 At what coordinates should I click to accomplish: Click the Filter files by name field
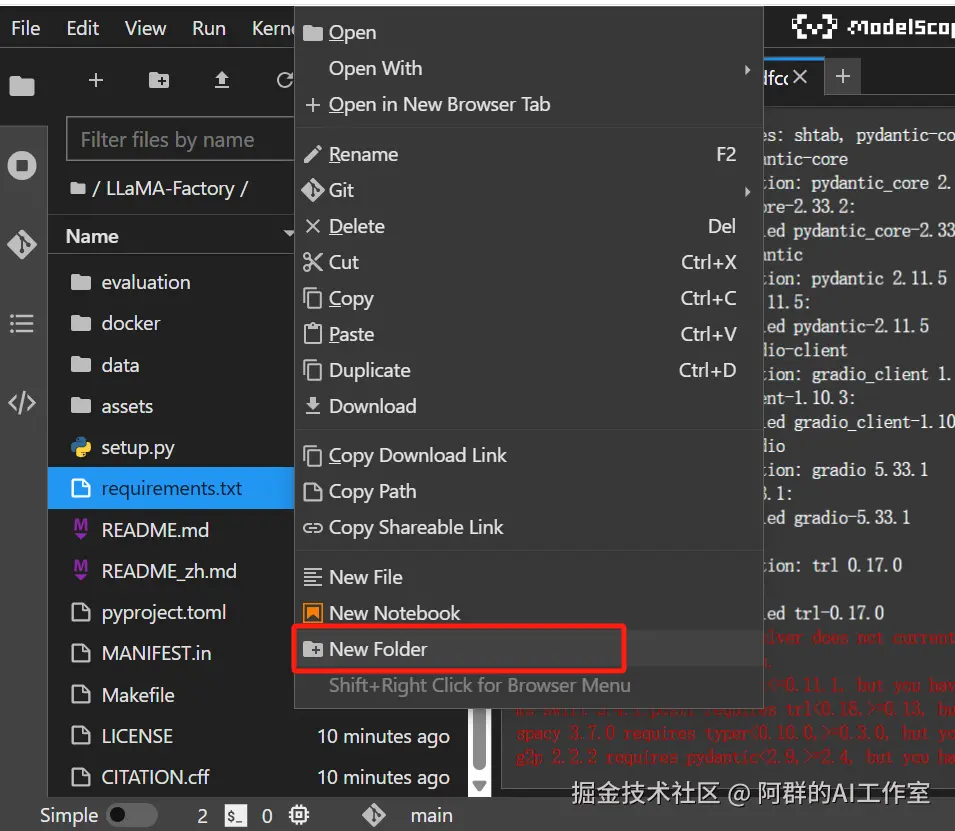180,140
